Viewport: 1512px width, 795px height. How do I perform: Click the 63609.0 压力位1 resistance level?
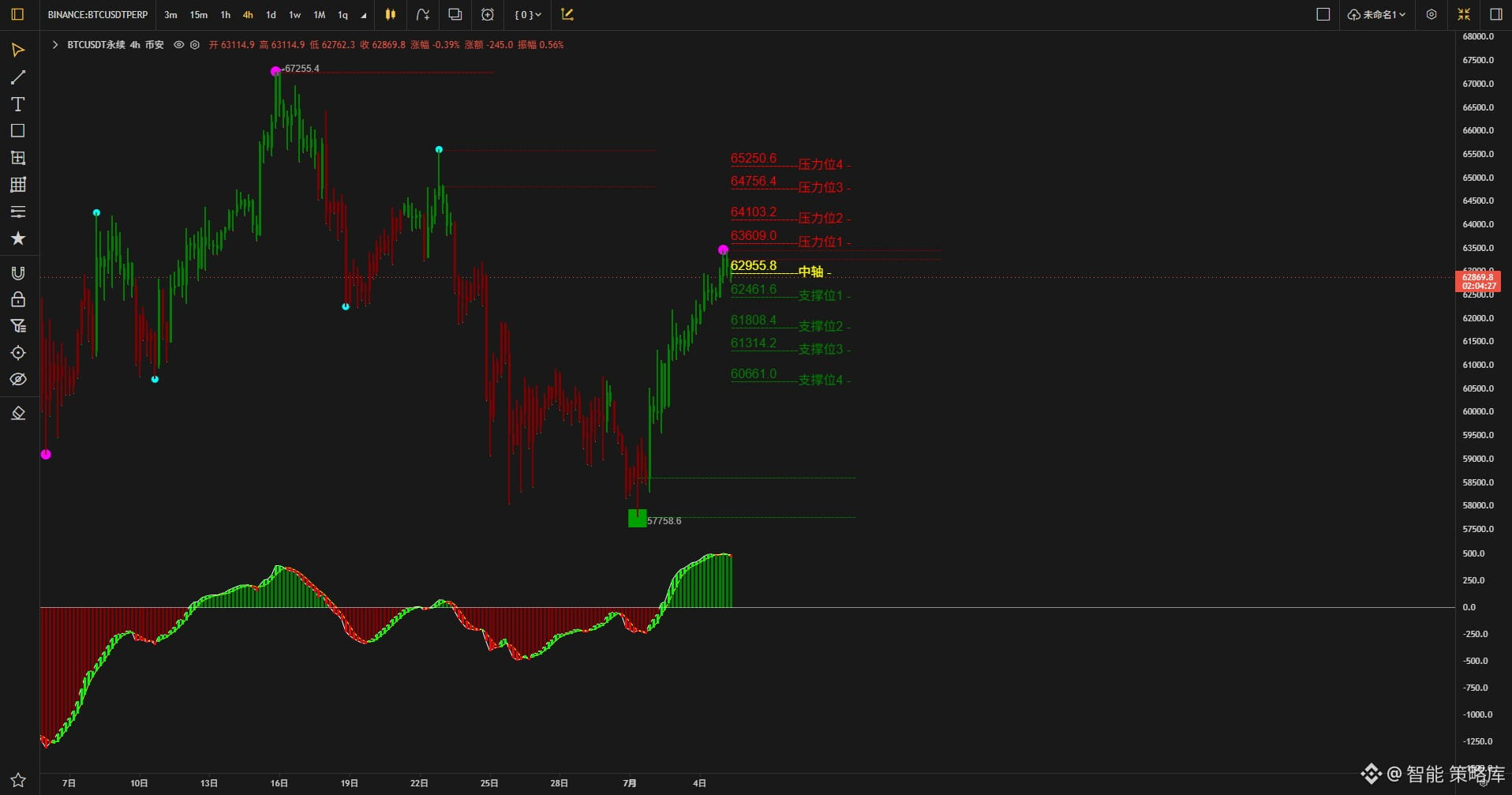[x=790, y=238]
